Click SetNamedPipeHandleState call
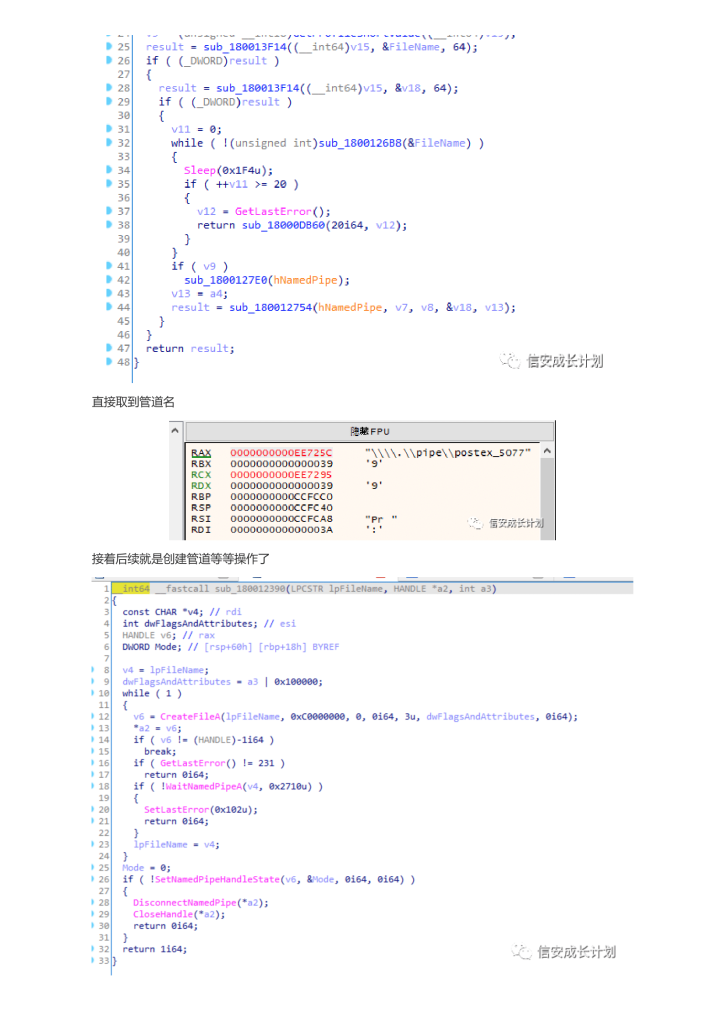 click(217, 880)
